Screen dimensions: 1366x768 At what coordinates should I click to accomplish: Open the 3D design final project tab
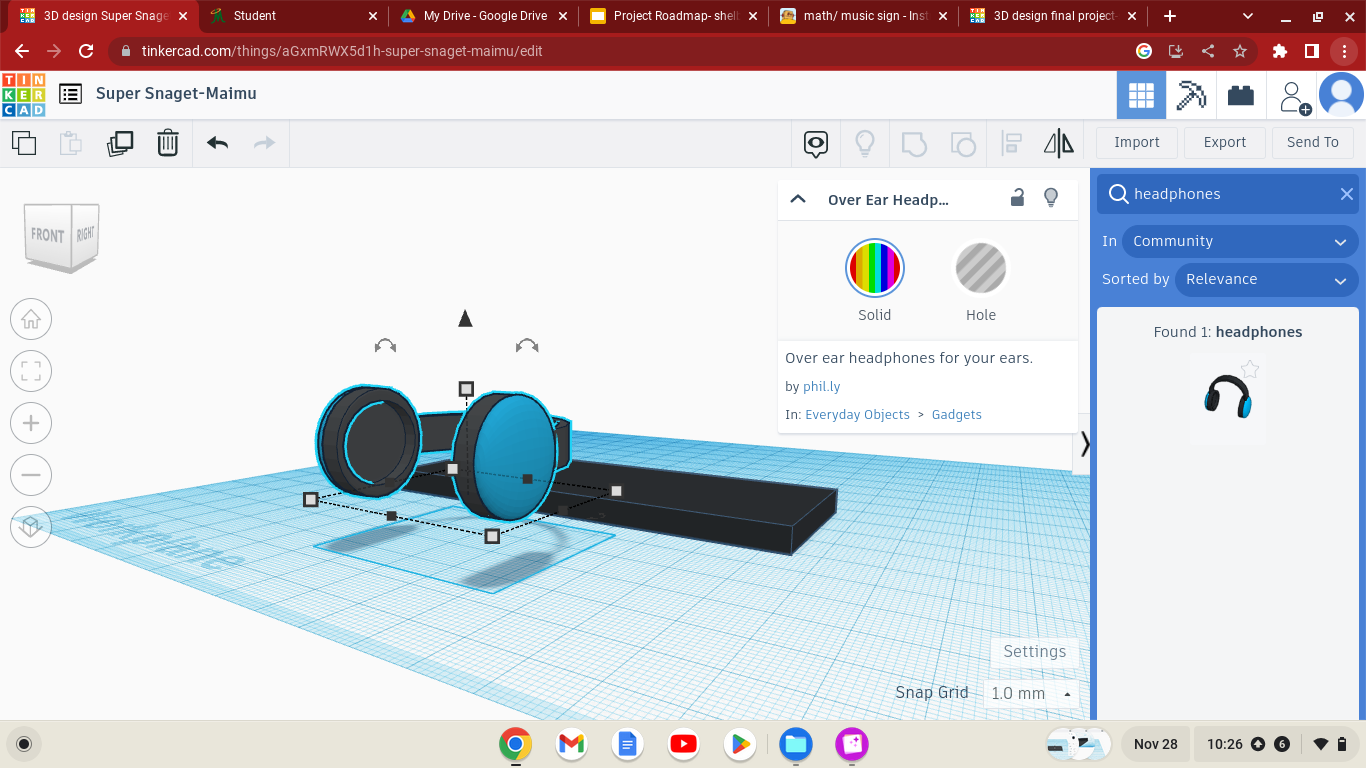coord(1050,16)
